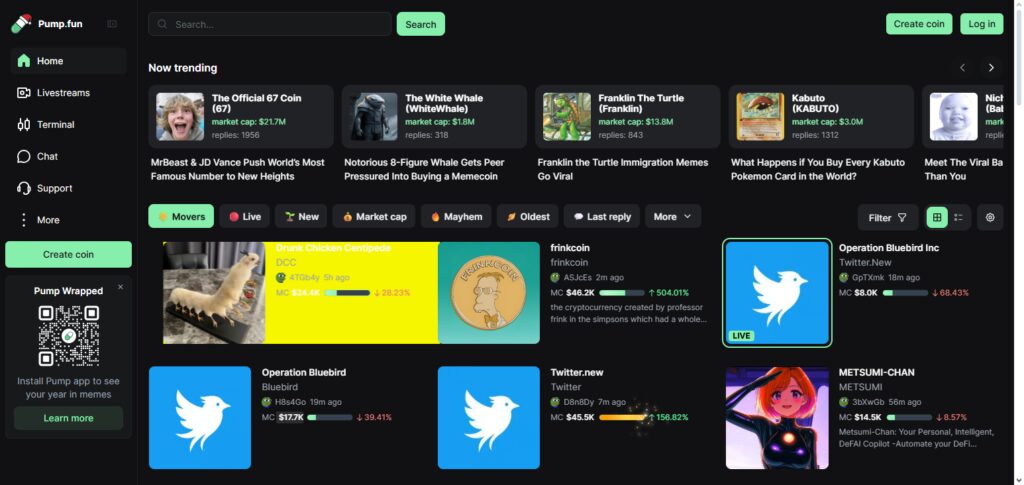The width and height of the screenshot is (1024, 485).
Task: Click the Learn more button
Action: [69, 418]
